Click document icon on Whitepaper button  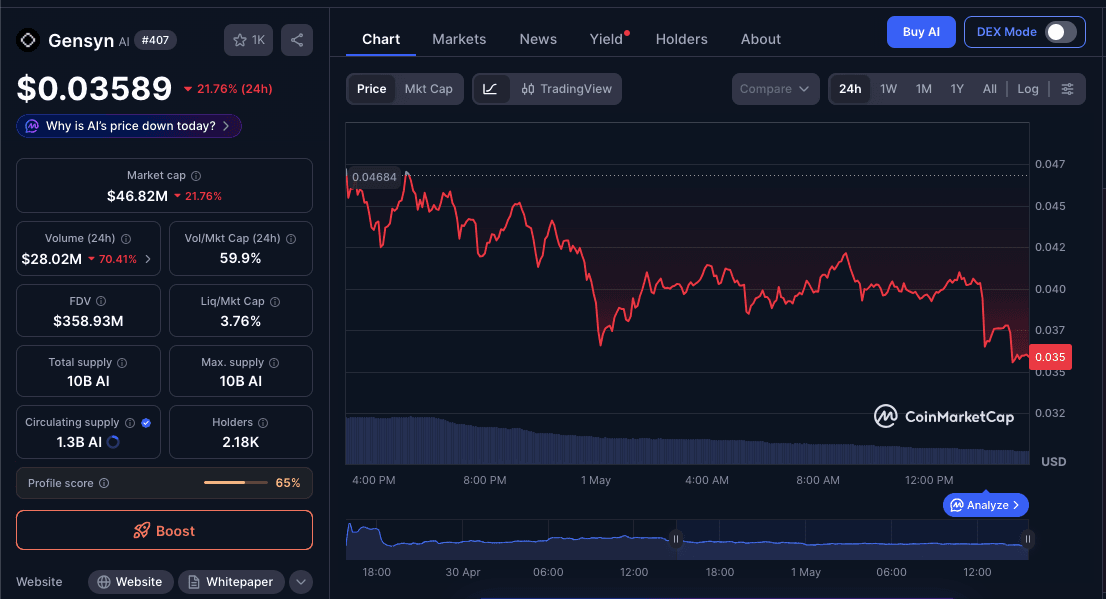coord(193,582)
